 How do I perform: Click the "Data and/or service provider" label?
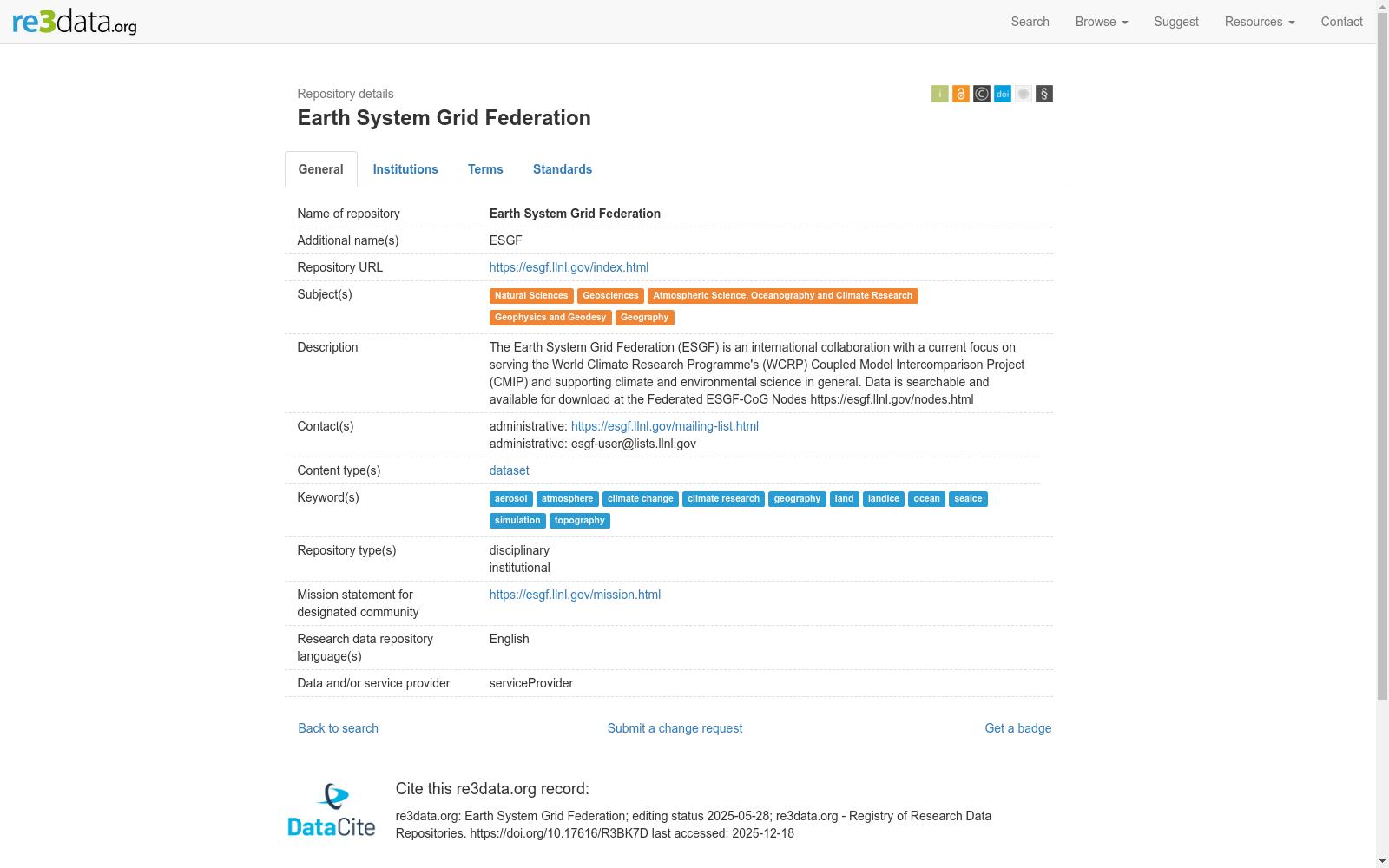[x=374, y=683]
